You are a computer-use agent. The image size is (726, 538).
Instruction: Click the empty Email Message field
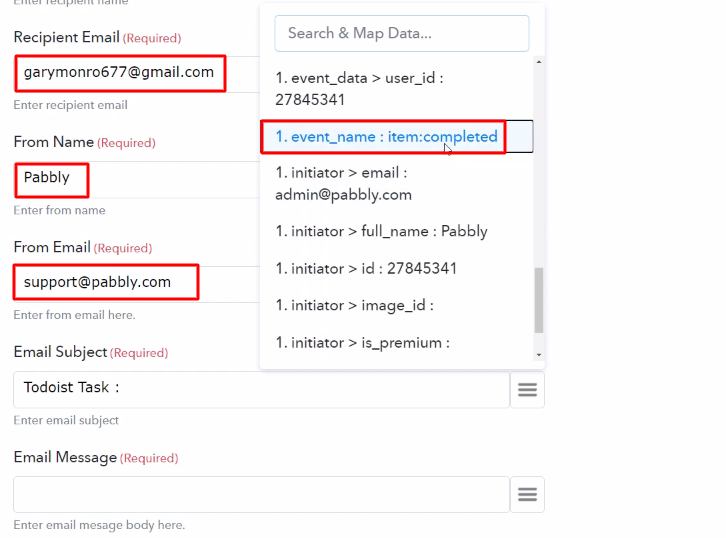click(x=261, y=494)
